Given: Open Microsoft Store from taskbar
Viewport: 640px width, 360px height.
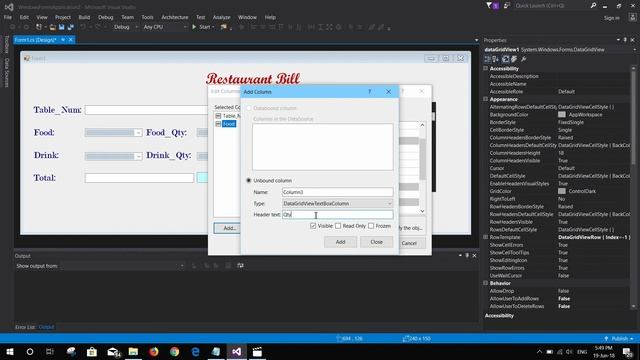Looking at the screenshot, I should pyautogui.click(x=92, y=351).
